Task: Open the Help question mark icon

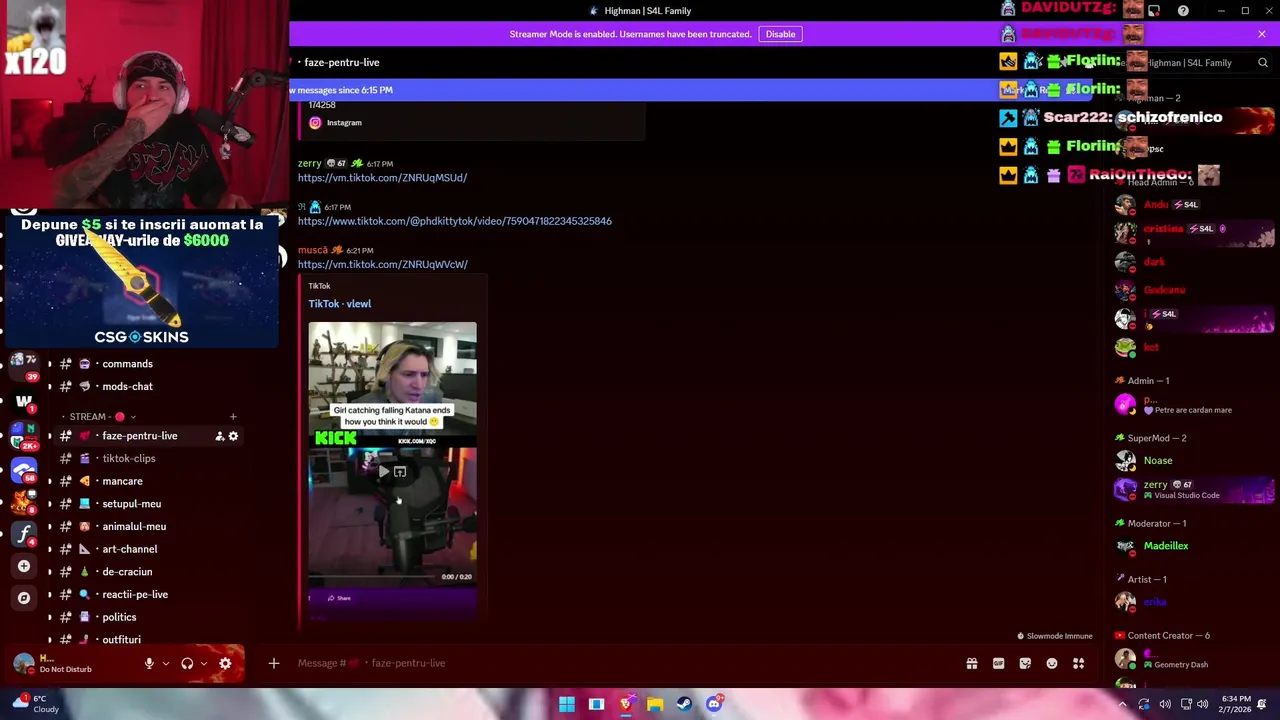Action: [x=1183, y=11]
